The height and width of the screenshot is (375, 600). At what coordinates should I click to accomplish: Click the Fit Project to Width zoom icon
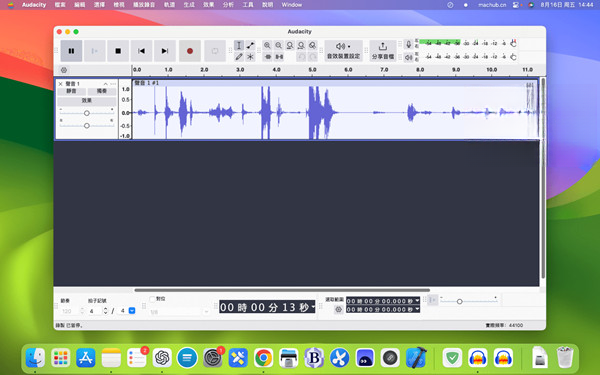[301, 46]
